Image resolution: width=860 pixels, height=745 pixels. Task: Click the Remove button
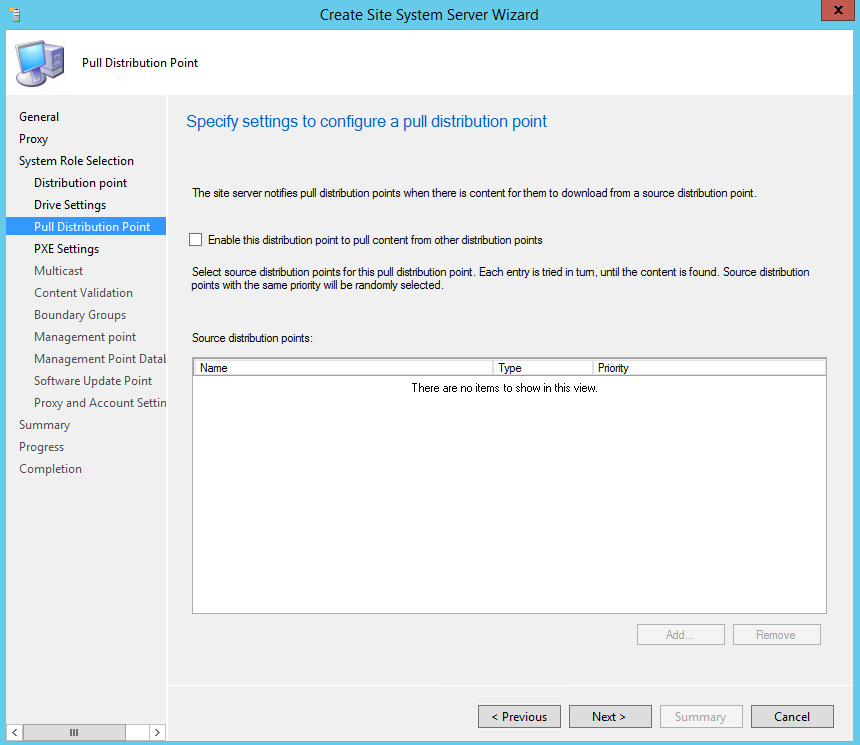click(777, 635)
